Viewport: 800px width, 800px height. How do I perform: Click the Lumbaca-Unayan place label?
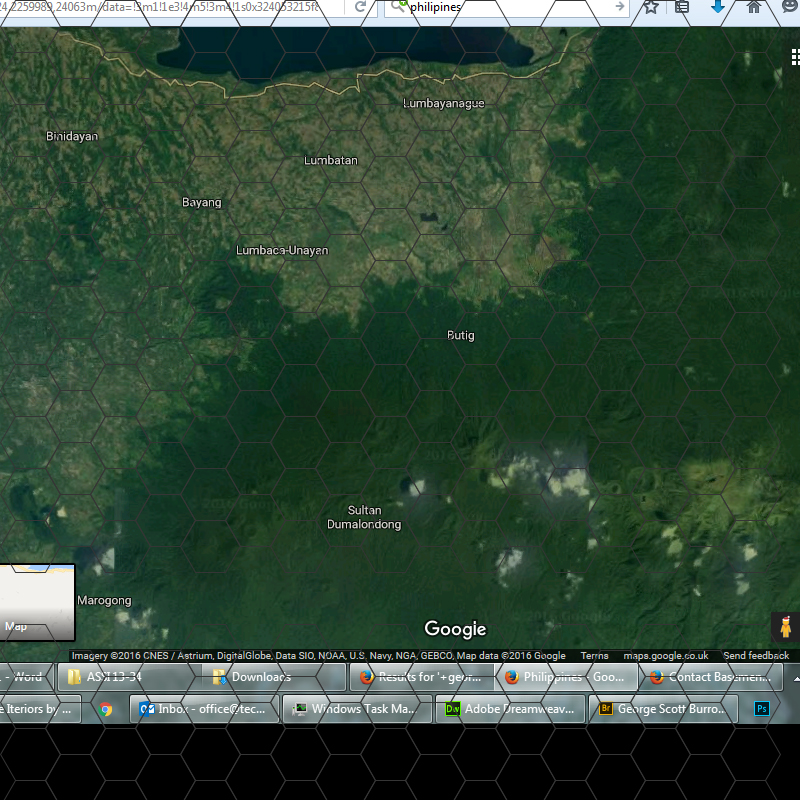tap(282, 250)
